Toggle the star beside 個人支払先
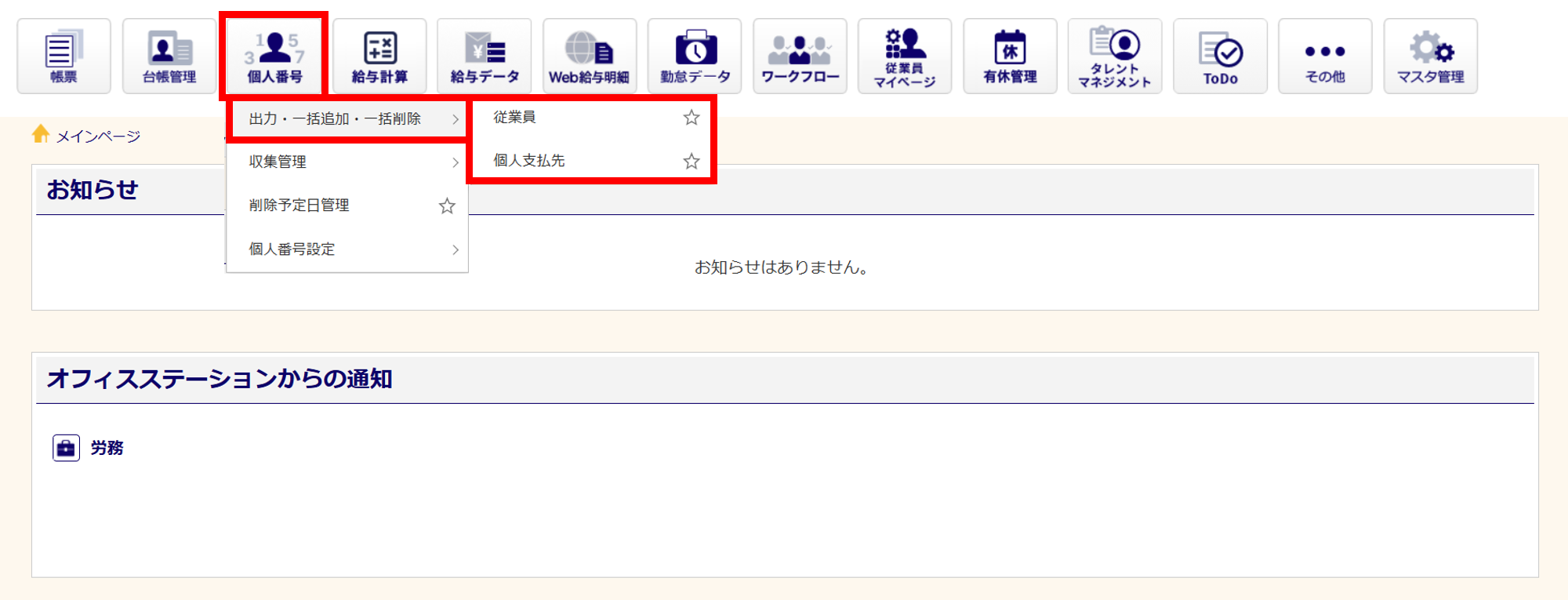This screenshot has width=1568, height=600. 691,162
